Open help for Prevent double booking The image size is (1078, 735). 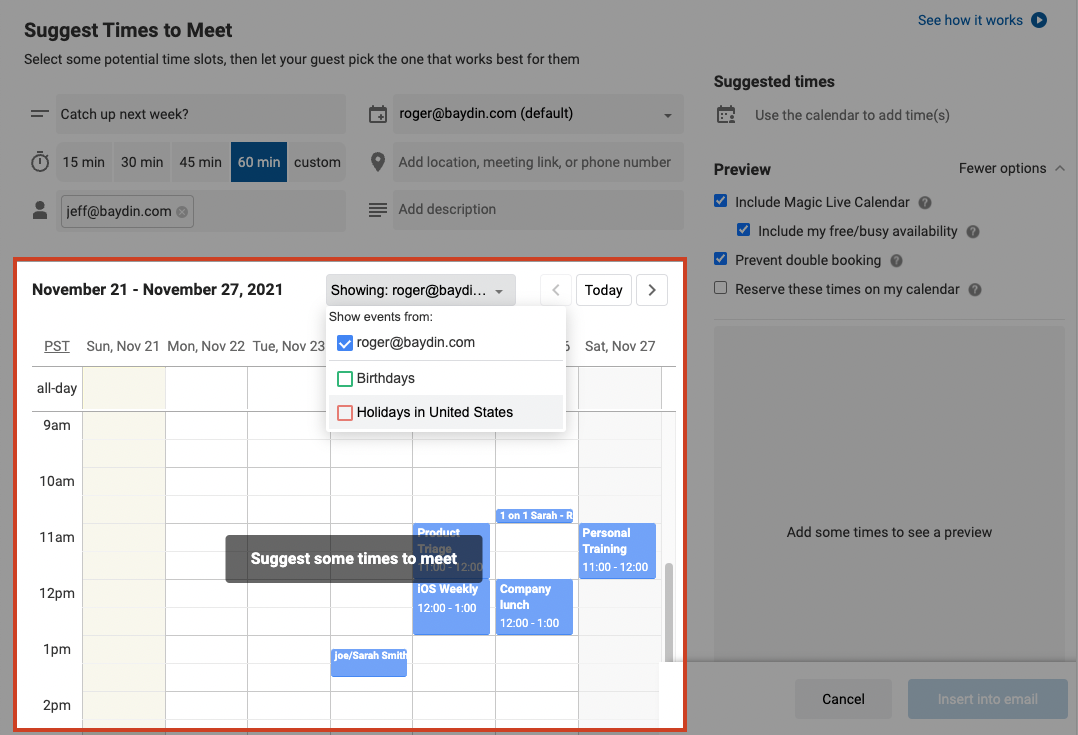896,261
